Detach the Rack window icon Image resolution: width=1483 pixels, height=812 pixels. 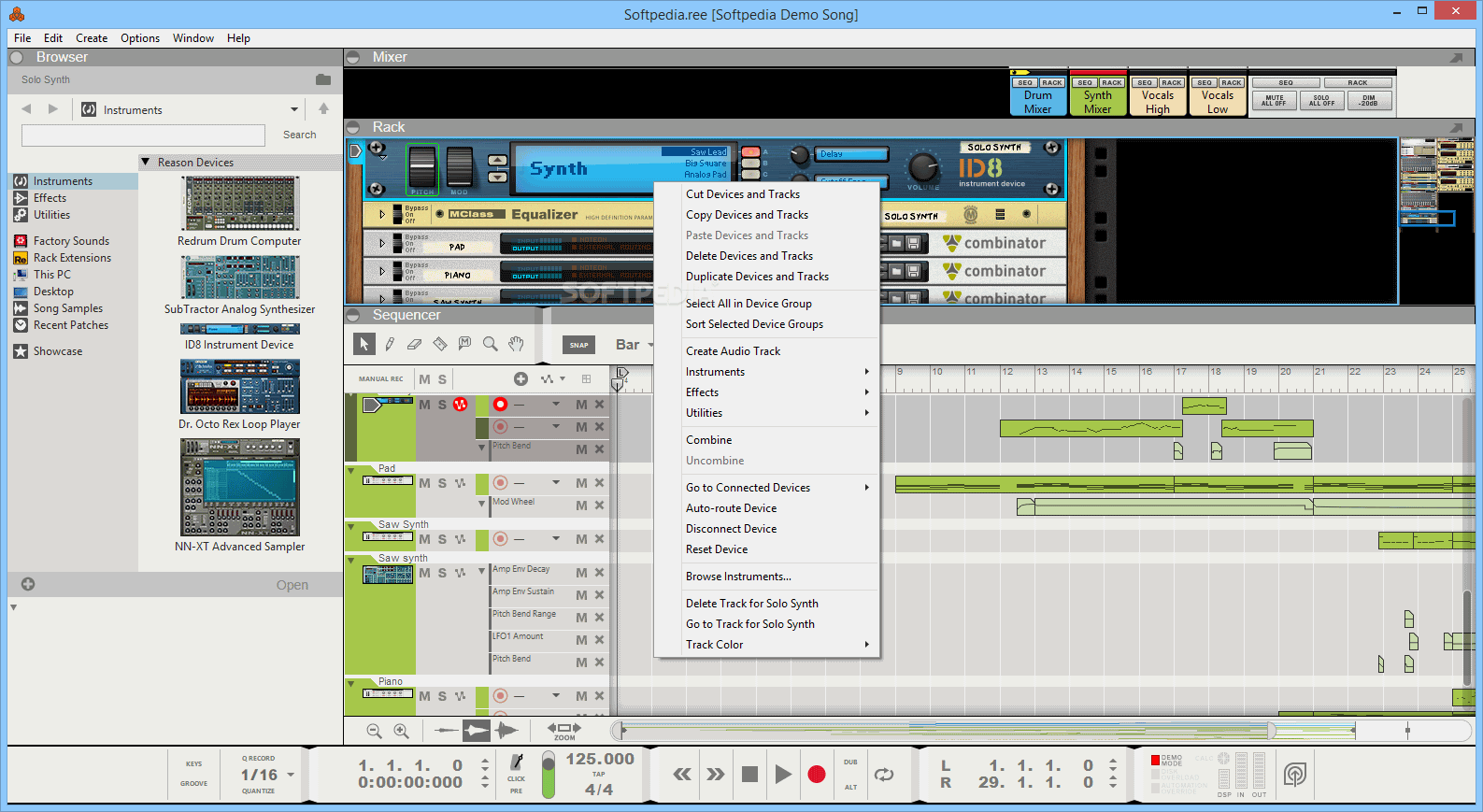point(1456,127)
